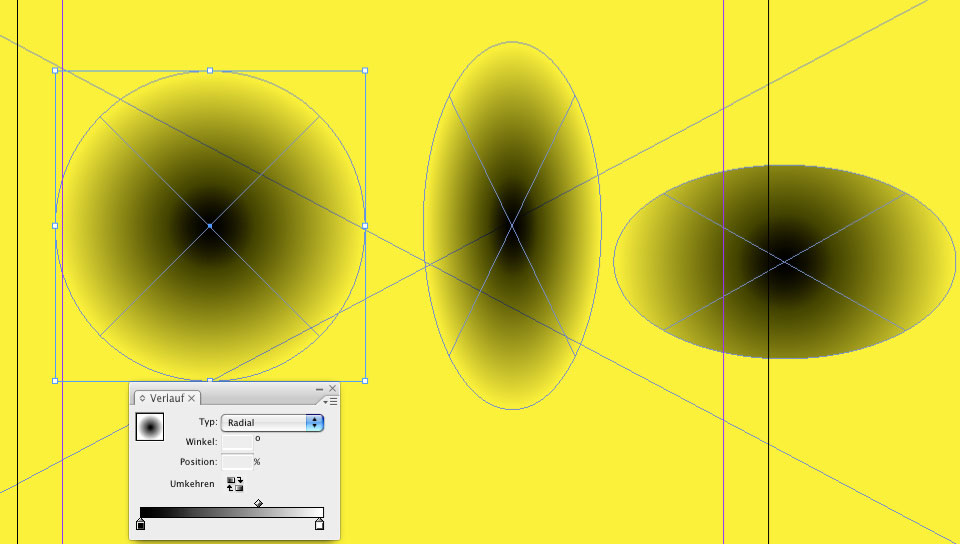Select the Verlauf panel tab

167,398
